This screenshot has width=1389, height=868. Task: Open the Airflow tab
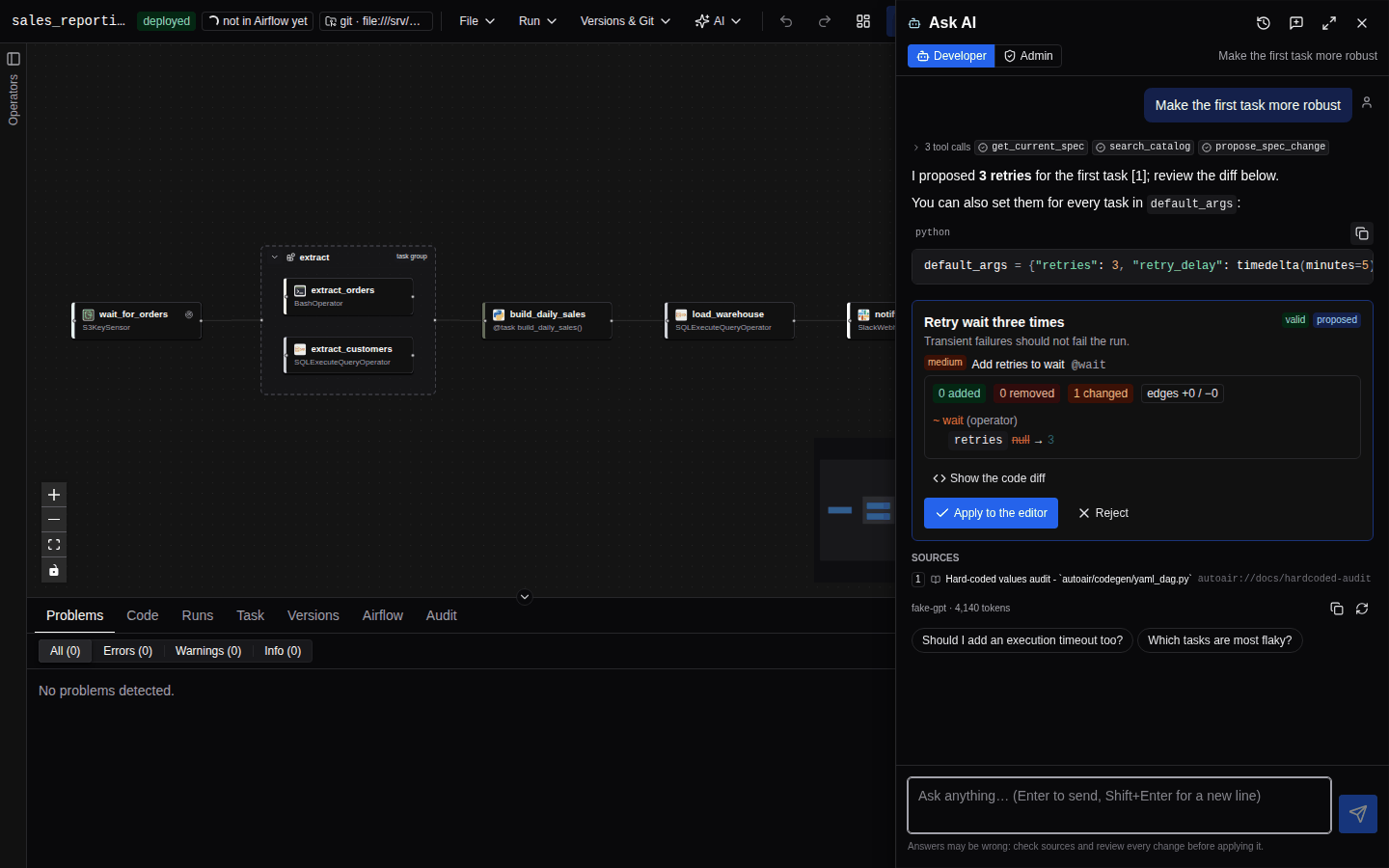pyautogui.click(x=383, y=615)
